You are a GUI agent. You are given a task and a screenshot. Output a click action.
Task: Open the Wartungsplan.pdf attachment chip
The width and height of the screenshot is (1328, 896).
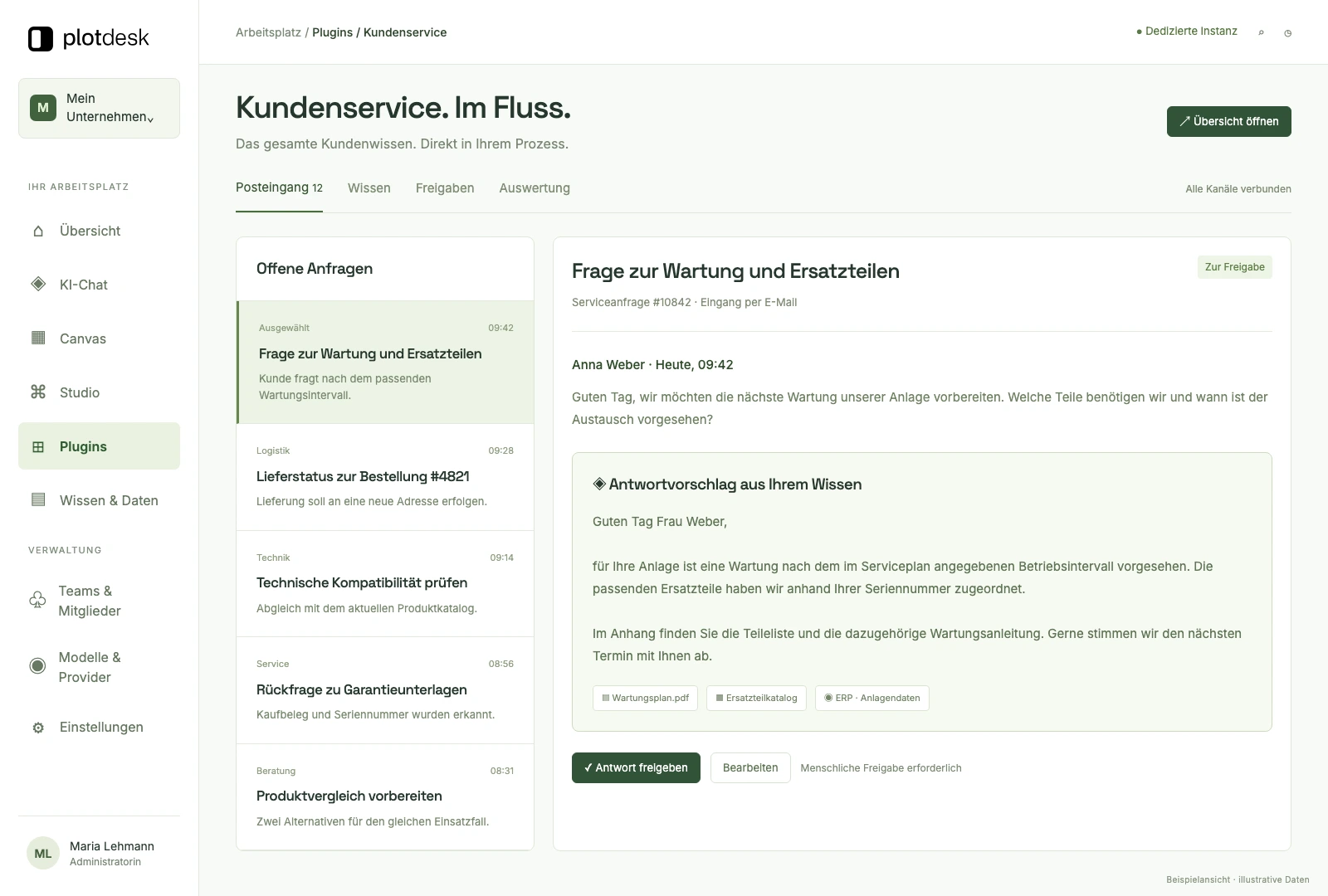[645, 698]
